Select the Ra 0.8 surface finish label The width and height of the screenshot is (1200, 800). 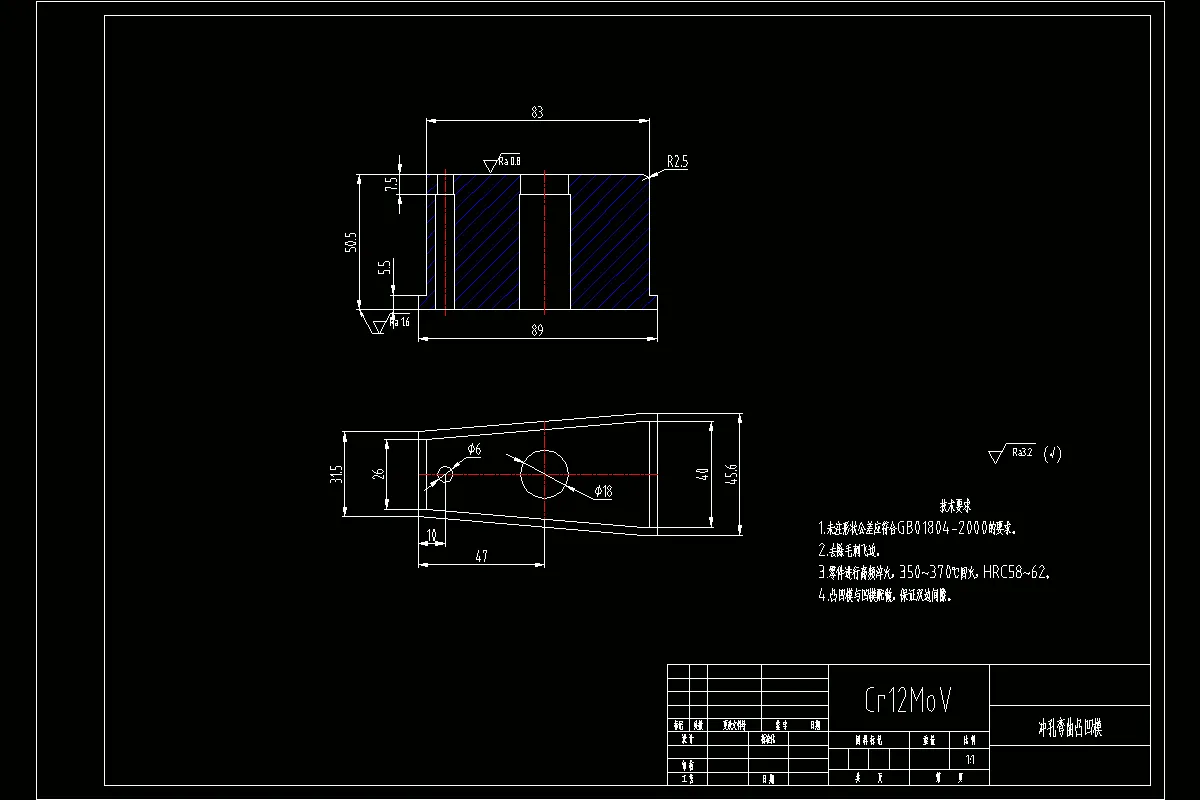(509, 160)
